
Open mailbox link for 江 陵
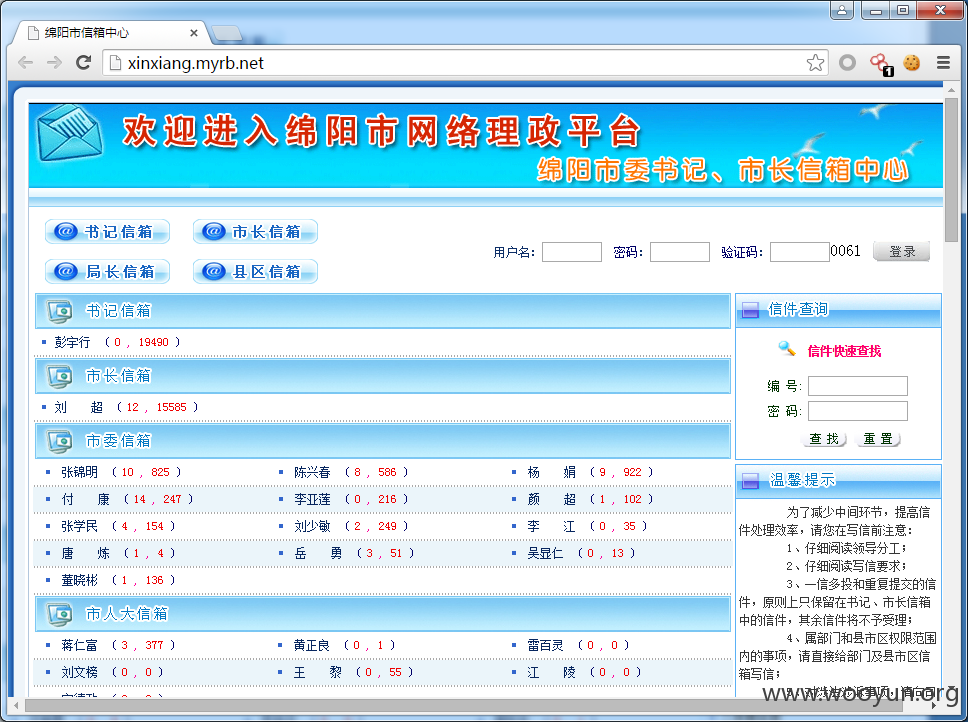(551, 673)
